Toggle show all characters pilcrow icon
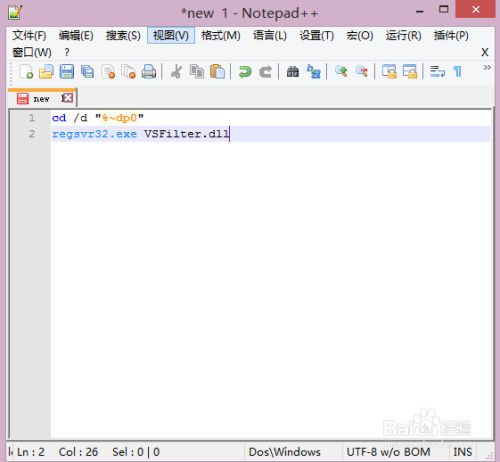The height and width of the screenshot is (462, 500). 458,72
